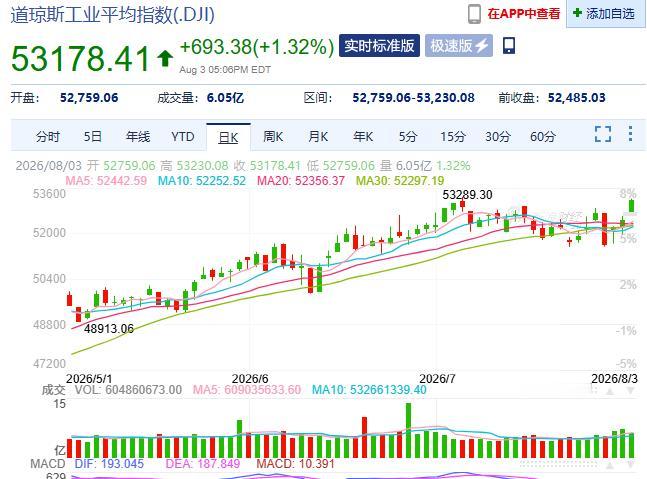
Task: Click the MACD: 10.391 indicator label
Action: (295, 464)
